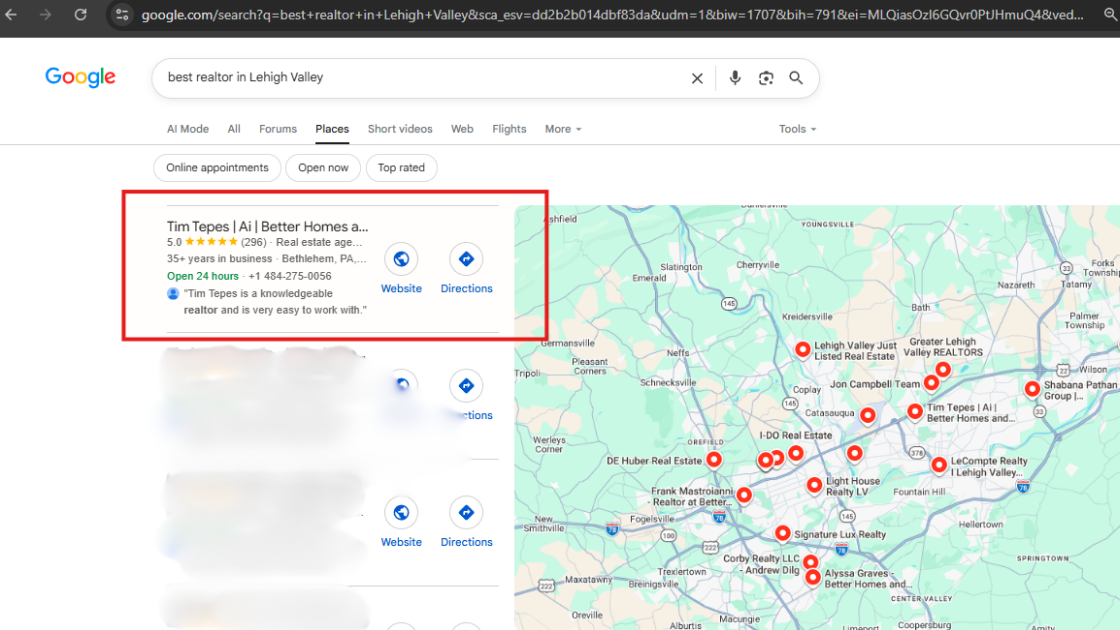Click the zoom magnifier icon in address bar
The height and width of the screenshot is (630, 1120).
(1110, 14)
